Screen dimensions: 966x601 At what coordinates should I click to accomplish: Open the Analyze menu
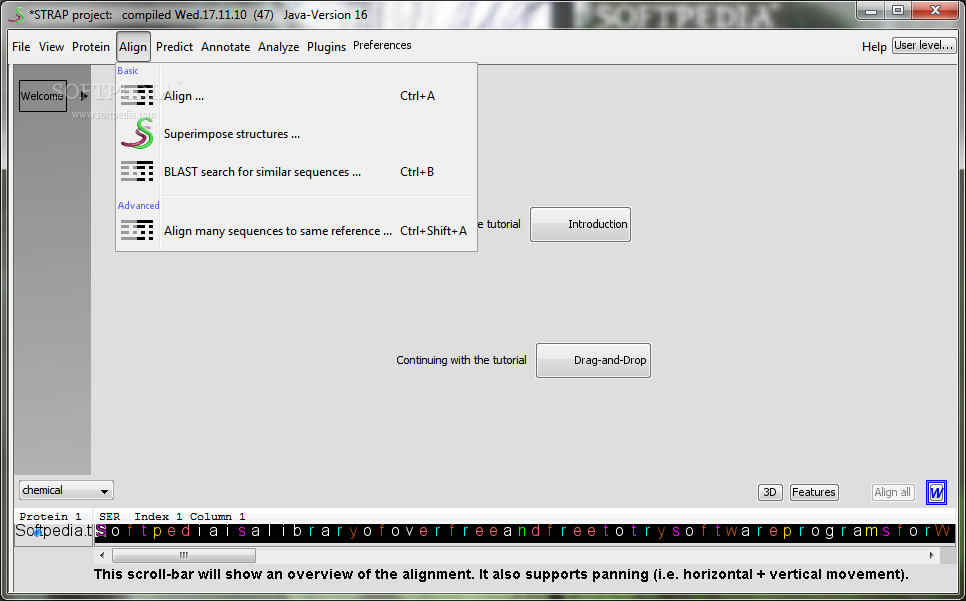coord(278,47)
